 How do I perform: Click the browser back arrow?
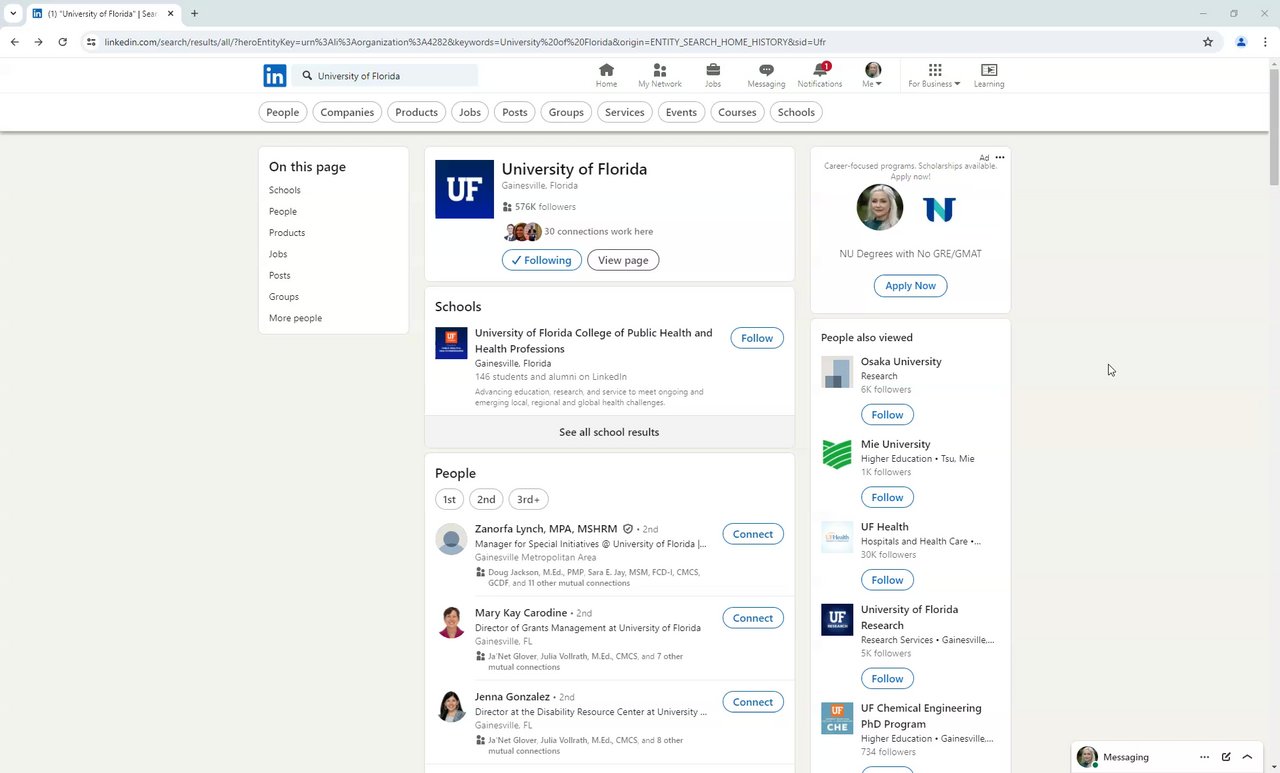click(x=14, y=42)
